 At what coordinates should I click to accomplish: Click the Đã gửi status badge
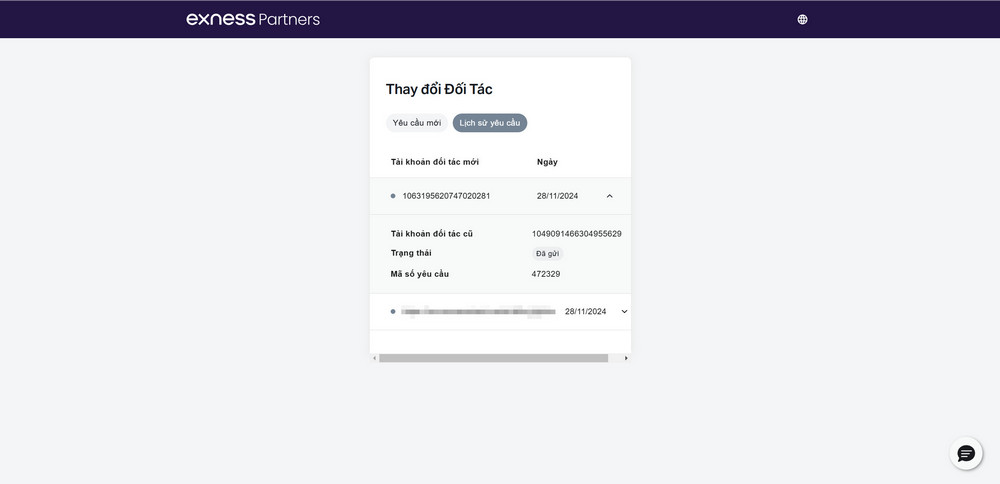548,254
